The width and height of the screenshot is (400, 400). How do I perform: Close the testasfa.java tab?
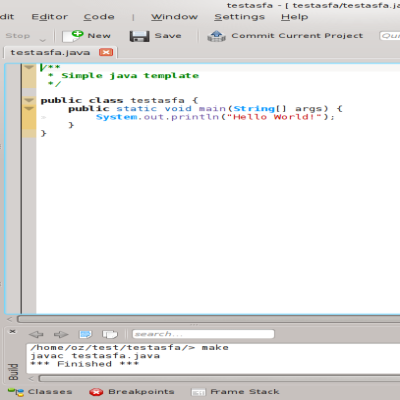tap(106, 52)
